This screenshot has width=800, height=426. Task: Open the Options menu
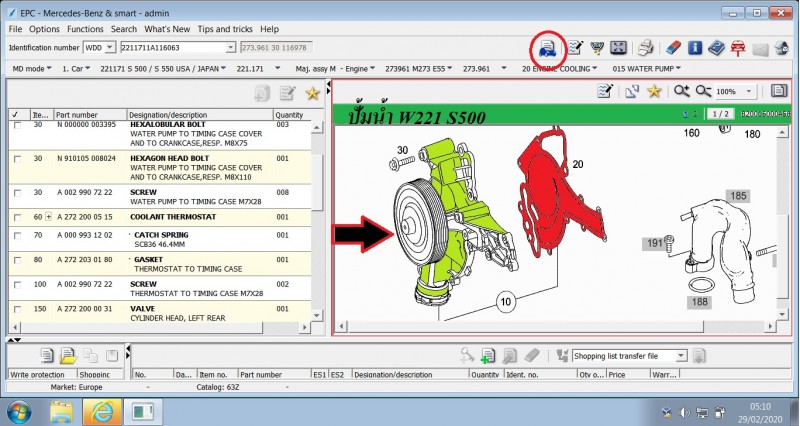click(x=44, y=29)
